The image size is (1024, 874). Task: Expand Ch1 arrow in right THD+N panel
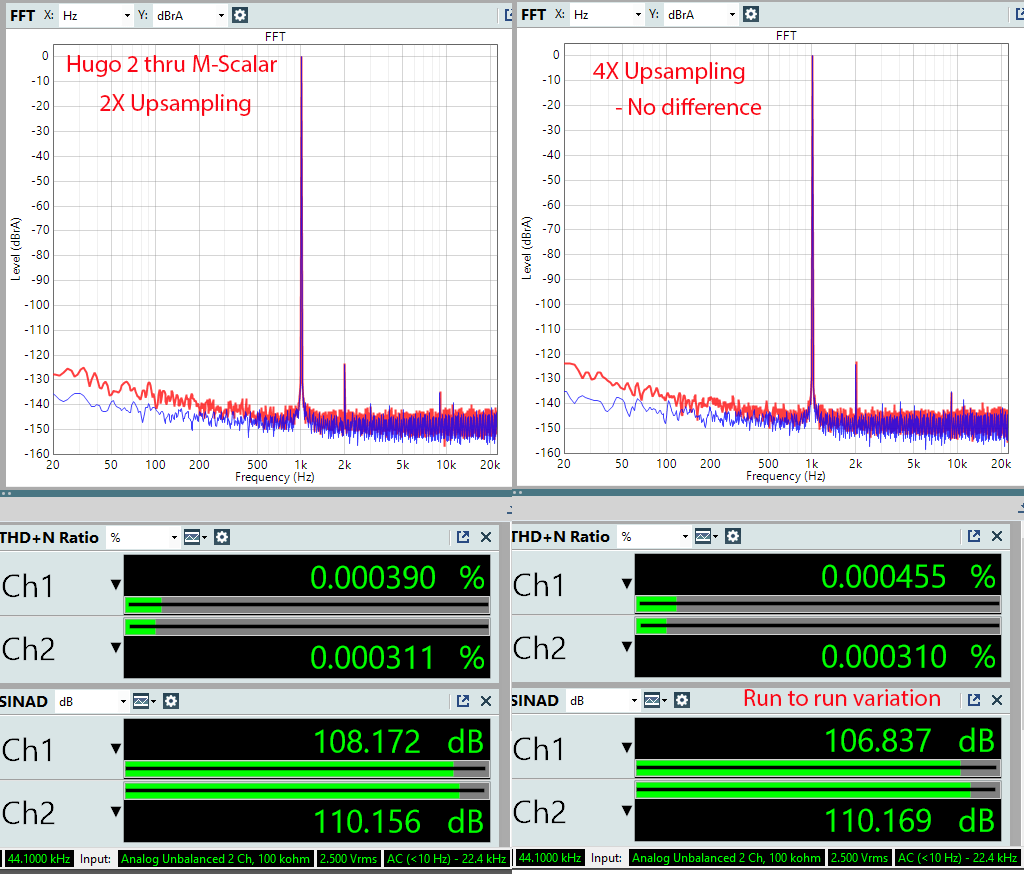(x=626, y=583)
